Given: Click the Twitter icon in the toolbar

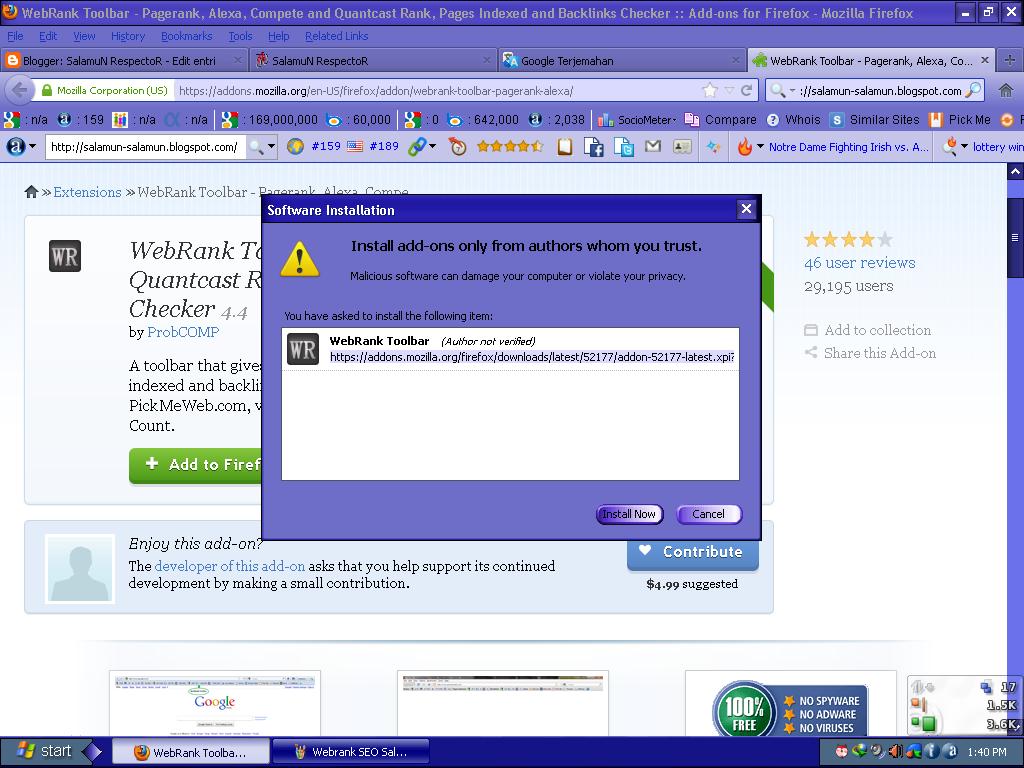Looking at the screenshot, I should 626,147.
